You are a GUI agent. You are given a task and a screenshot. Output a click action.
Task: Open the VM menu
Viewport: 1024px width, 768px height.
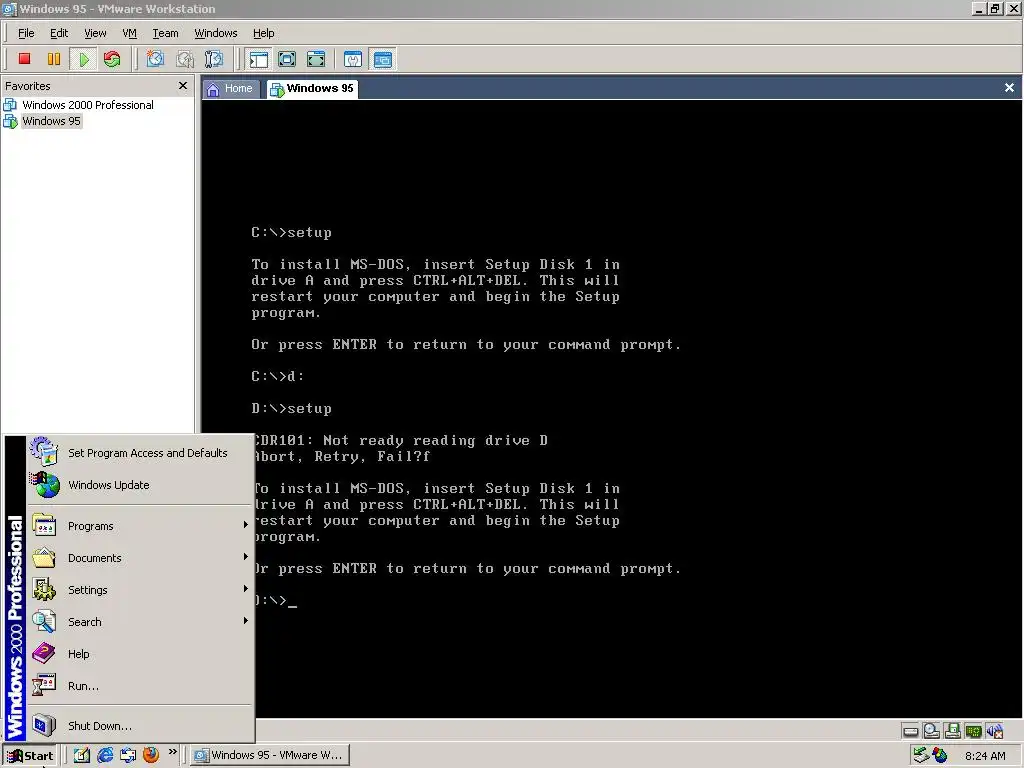click(129, 33)
